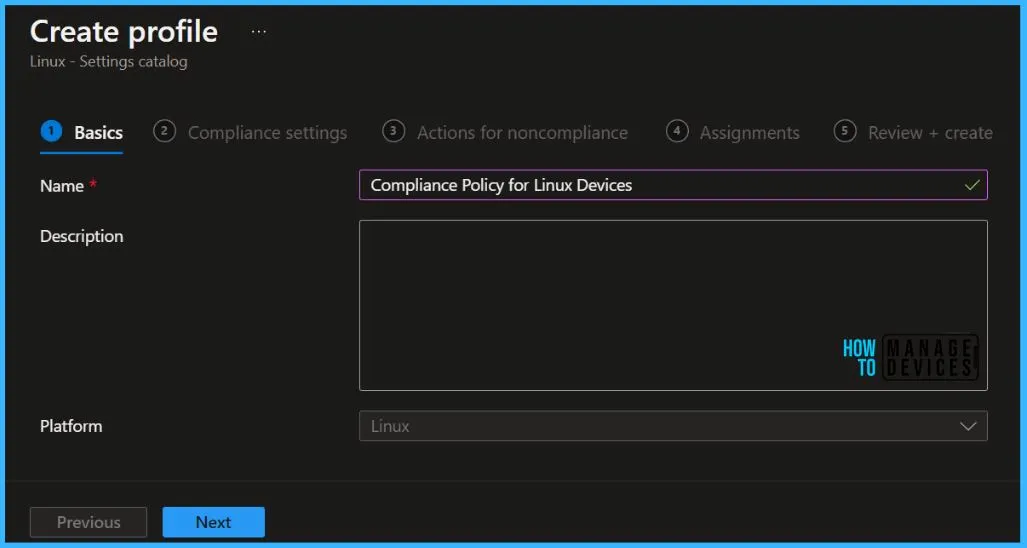
Task: Switch to the Assignments step
Action: [733, 133]
